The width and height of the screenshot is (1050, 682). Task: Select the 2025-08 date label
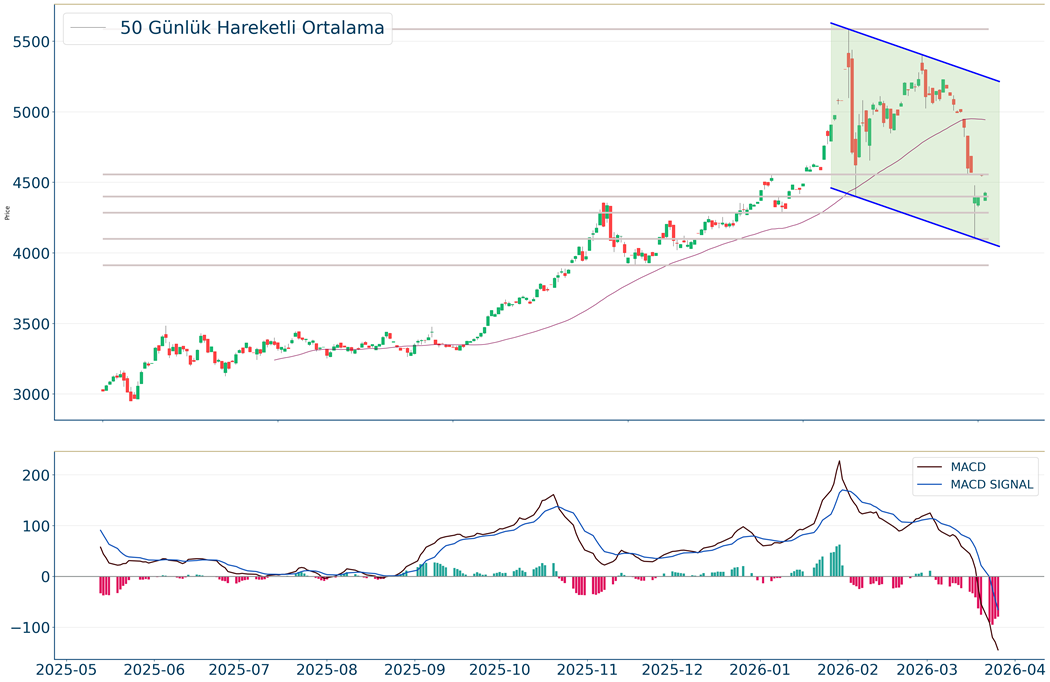click(328, 668)
